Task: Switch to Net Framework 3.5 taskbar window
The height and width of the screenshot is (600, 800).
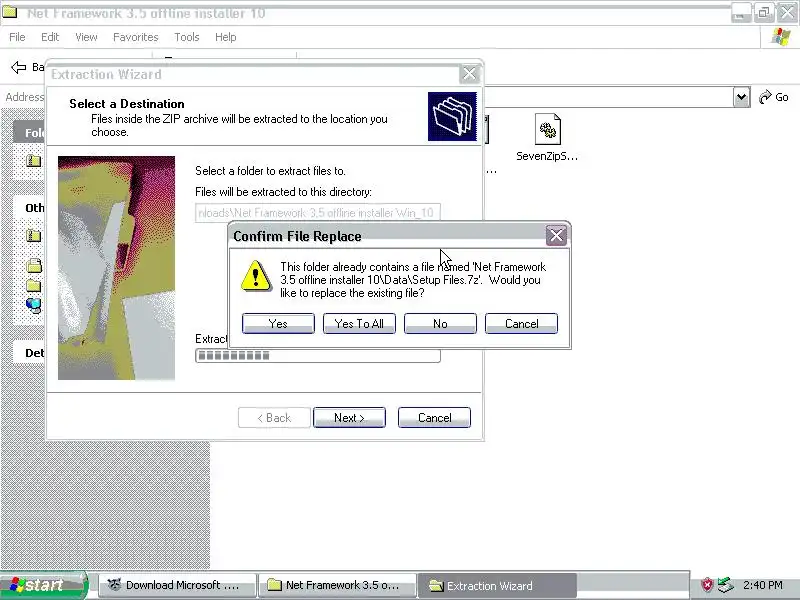Action: 337,585
